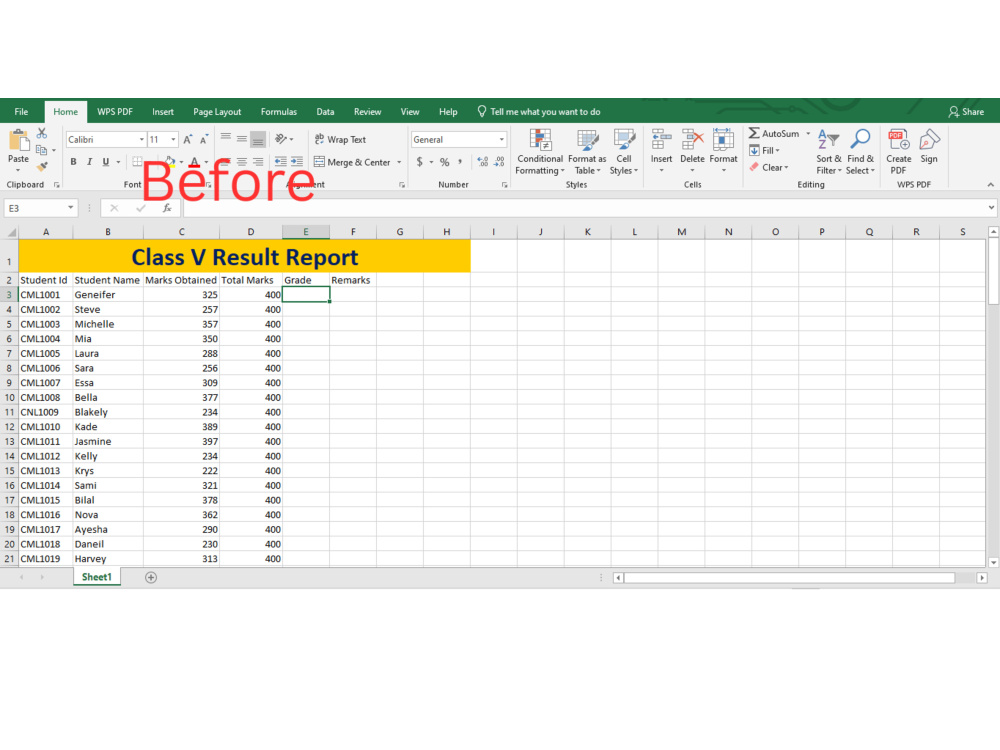Toggle Italic formatting
This screenshot has width=1000, height=750.
(89, 162)
